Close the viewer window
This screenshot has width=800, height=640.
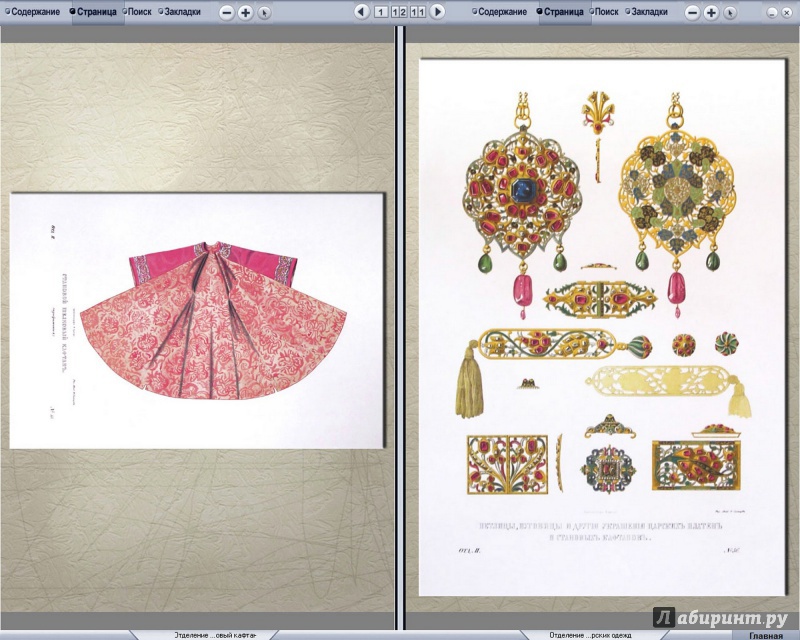pos(787,14)
